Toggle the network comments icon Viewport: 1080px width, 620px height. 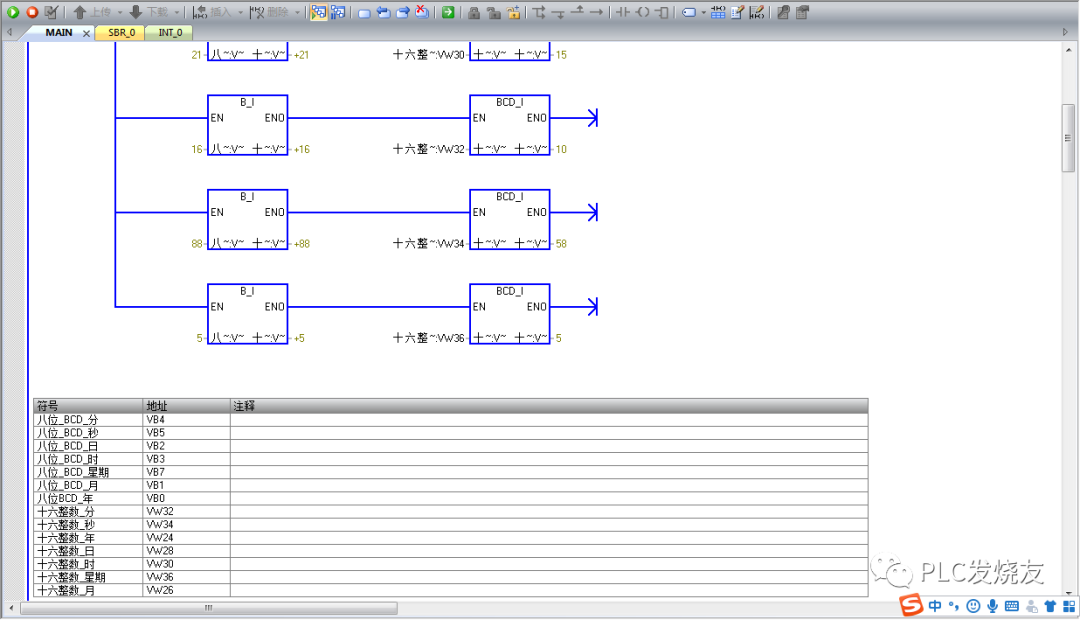click(x=756, y=12)
